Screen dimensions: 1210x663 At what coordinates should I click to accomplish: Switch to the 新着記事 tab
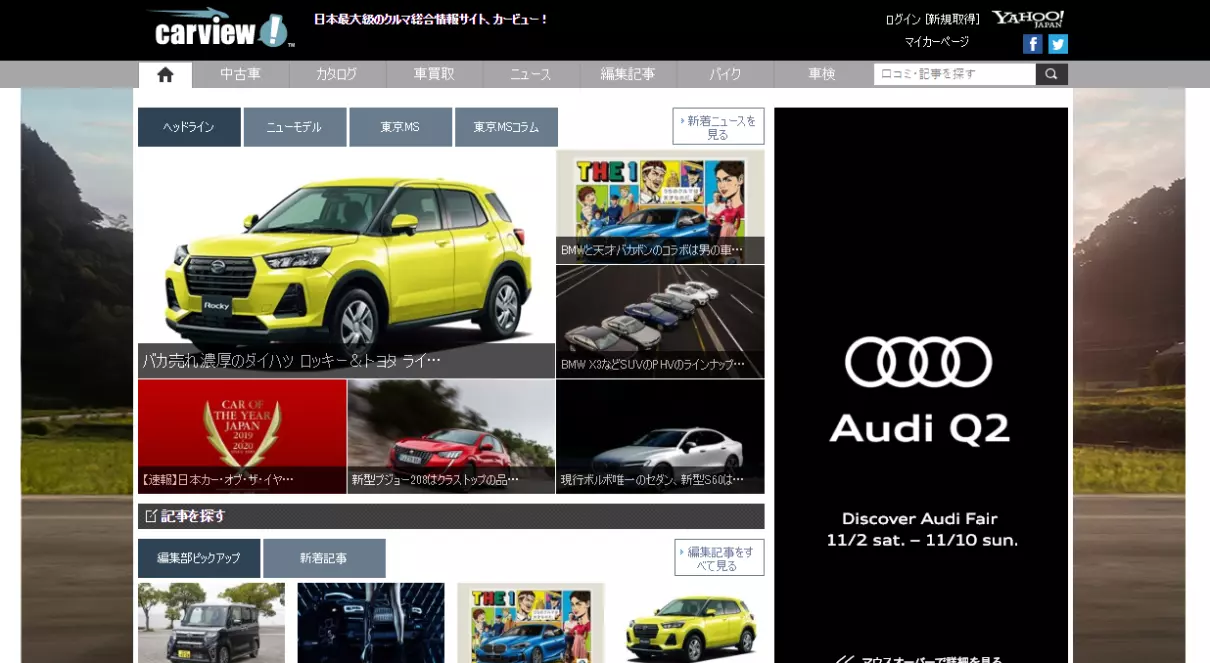pyautogui.click(x=324, y=558)
